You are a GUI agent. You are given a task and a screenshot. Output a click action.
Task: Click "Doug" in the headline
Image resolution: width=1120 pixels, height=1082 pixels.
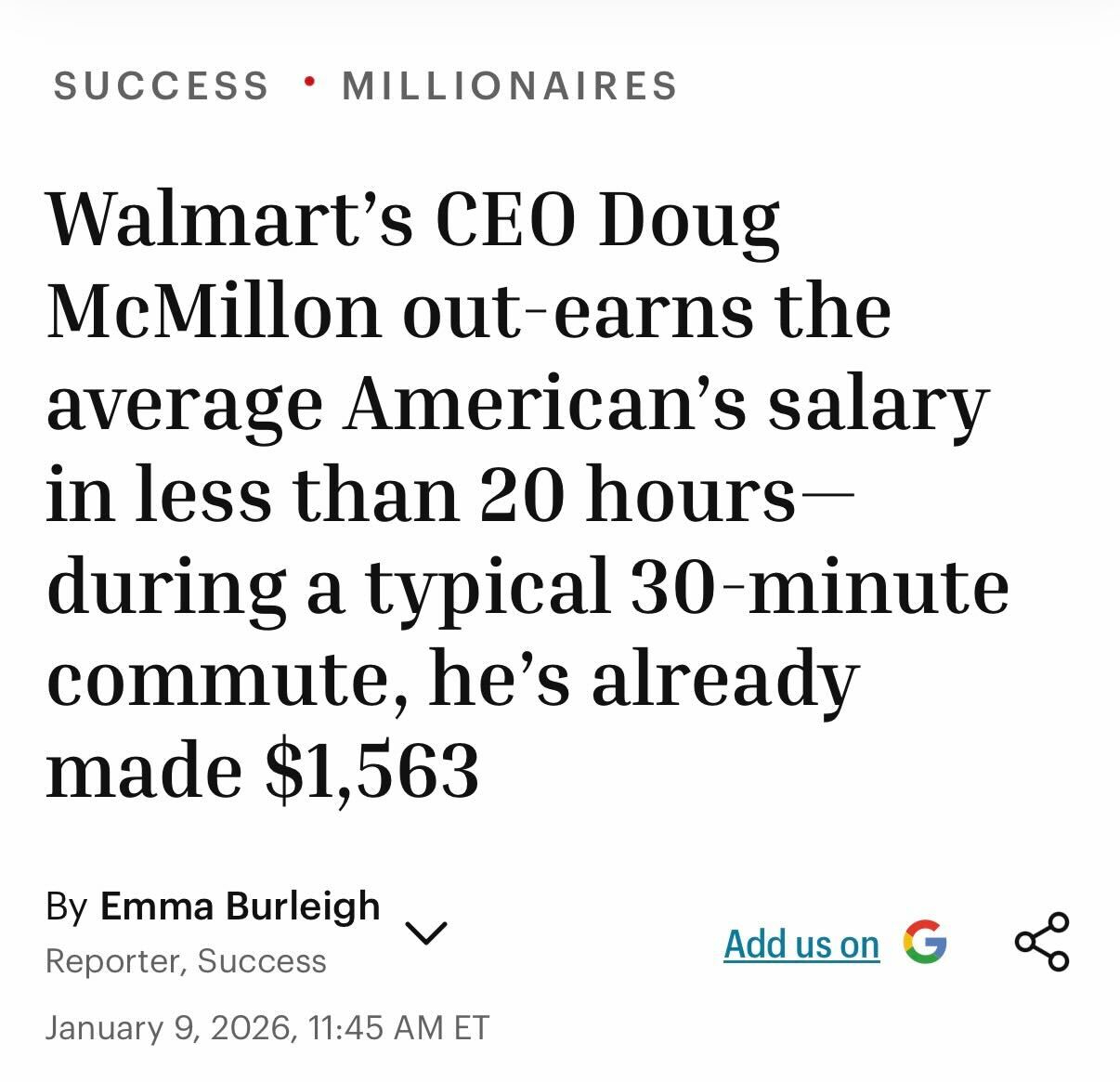[x=687, y=220]
